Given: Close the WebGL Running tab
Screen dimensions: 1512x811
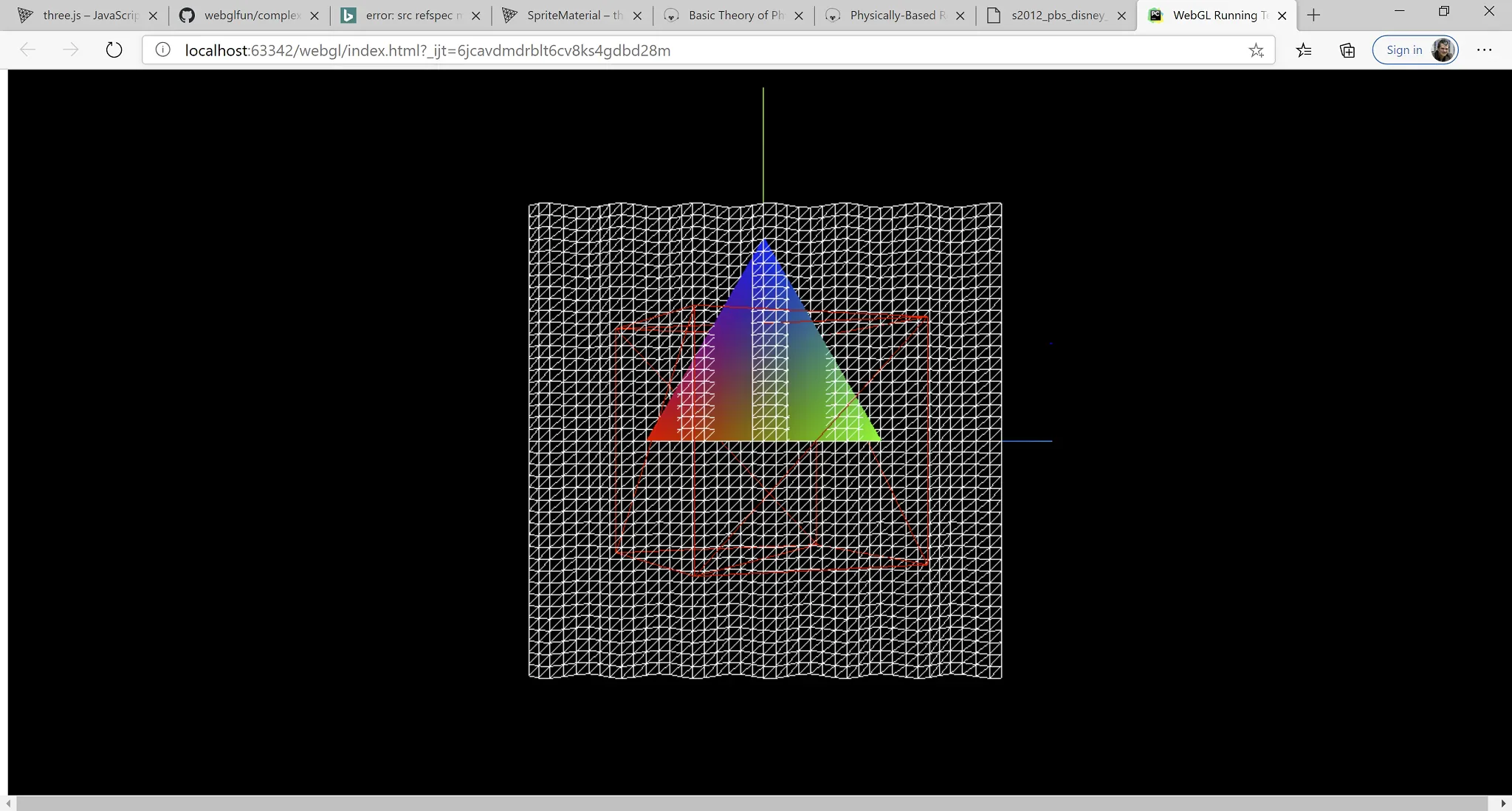Looking at the screenshot, I should [x=1282, y=16].
